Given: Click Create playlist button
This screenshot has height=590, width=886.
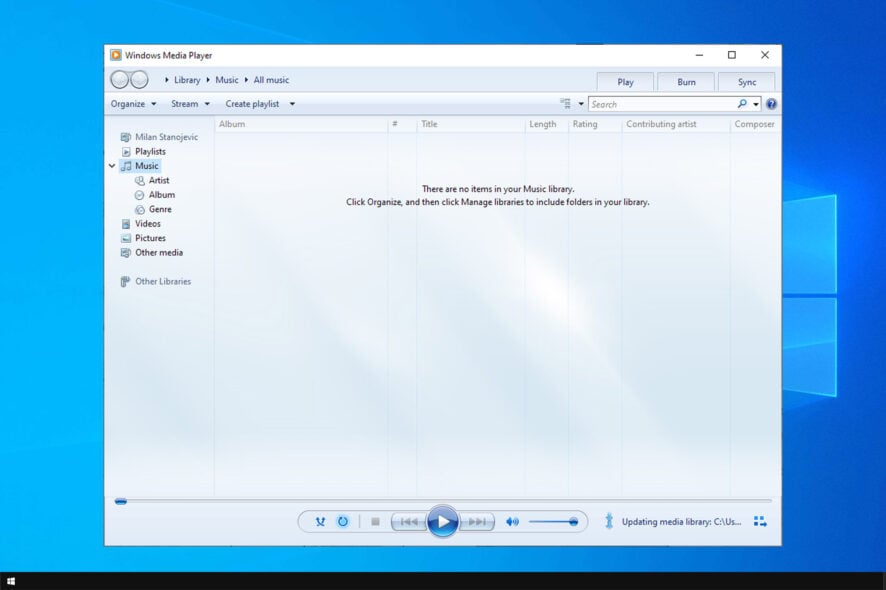Looking at the screenshot, I should tap(252, 104).
